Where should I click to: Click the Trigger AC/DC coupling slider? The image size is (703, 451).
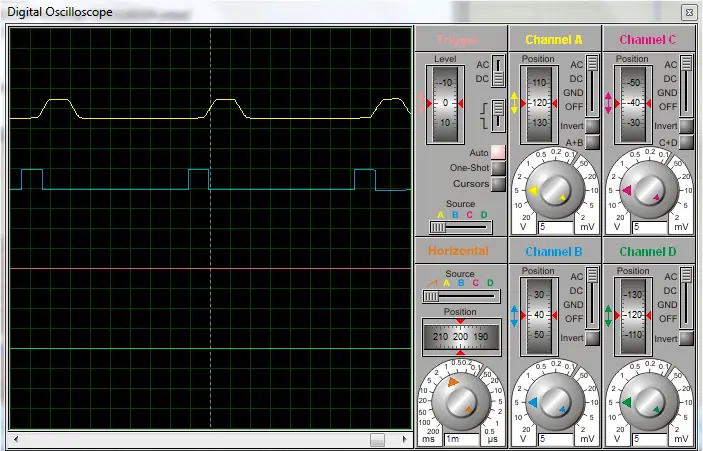(x=498, y=71)
